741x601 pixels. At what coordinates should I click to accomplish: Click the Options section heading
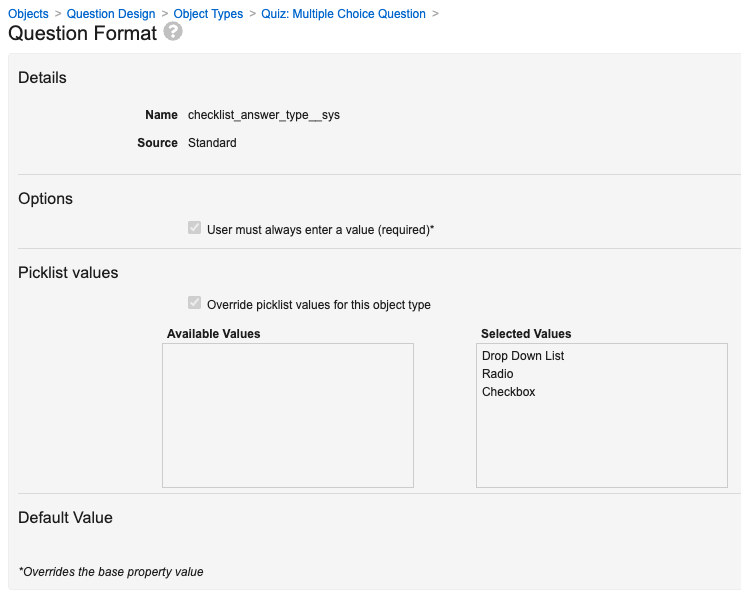[x=46, y=199]
